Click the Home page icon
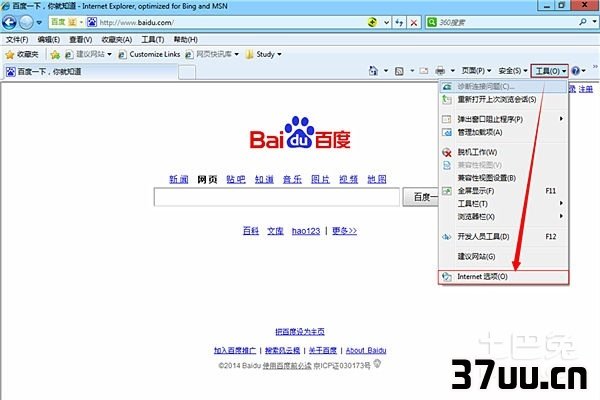The image size is (600, 400). point(373,71)
